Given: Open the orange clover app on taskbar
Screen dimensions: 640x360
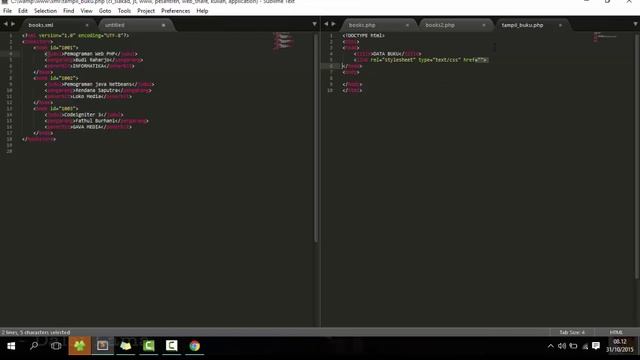Looking at the screenshot, I should [80, 346].
